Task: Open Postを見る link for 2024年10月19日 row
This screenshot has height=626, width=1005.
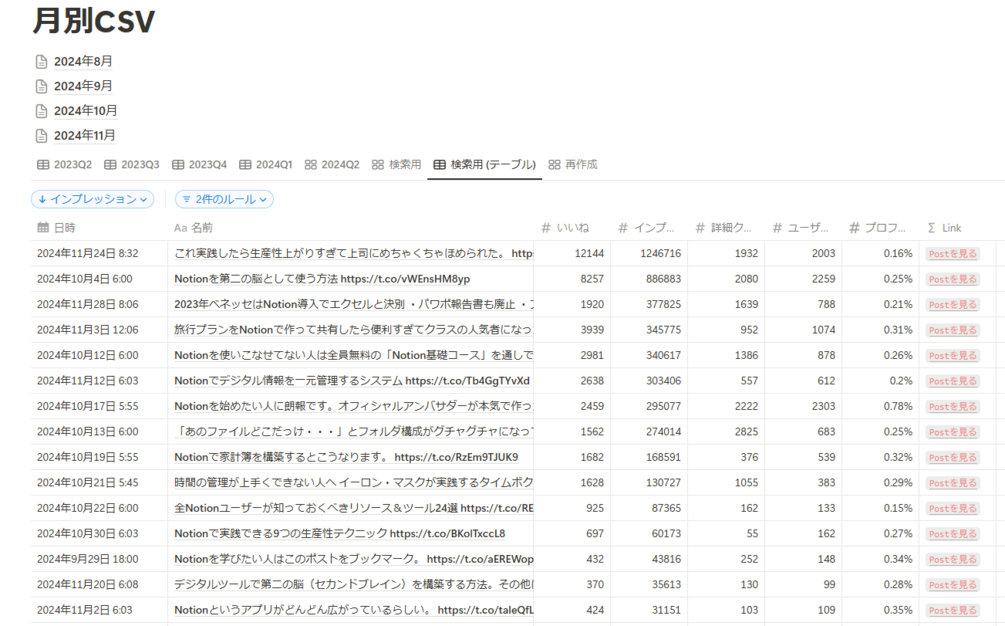Action: pos(953,457)
